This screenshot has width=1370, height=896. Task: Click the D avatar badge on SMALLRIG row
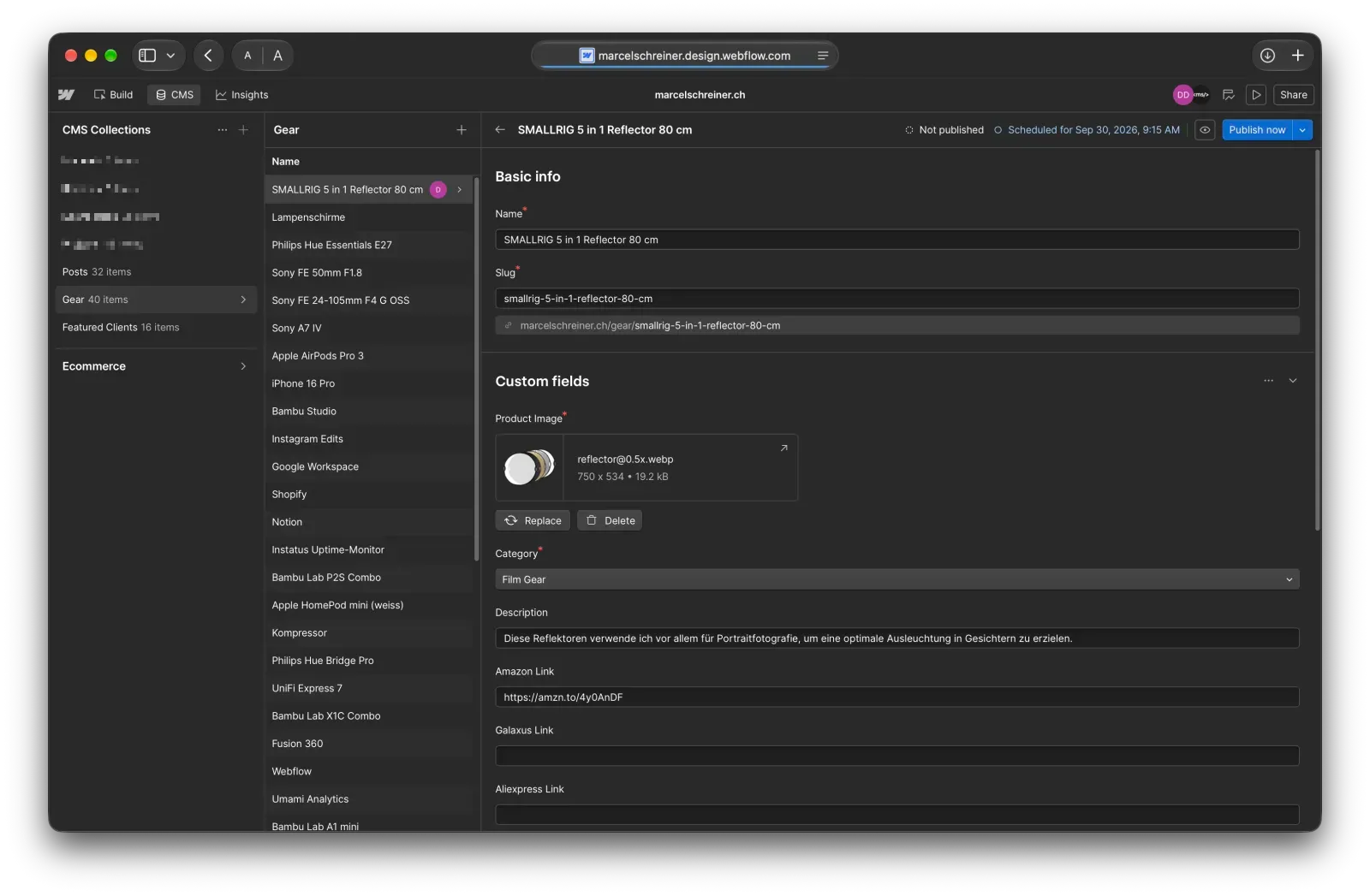(438, 190)
